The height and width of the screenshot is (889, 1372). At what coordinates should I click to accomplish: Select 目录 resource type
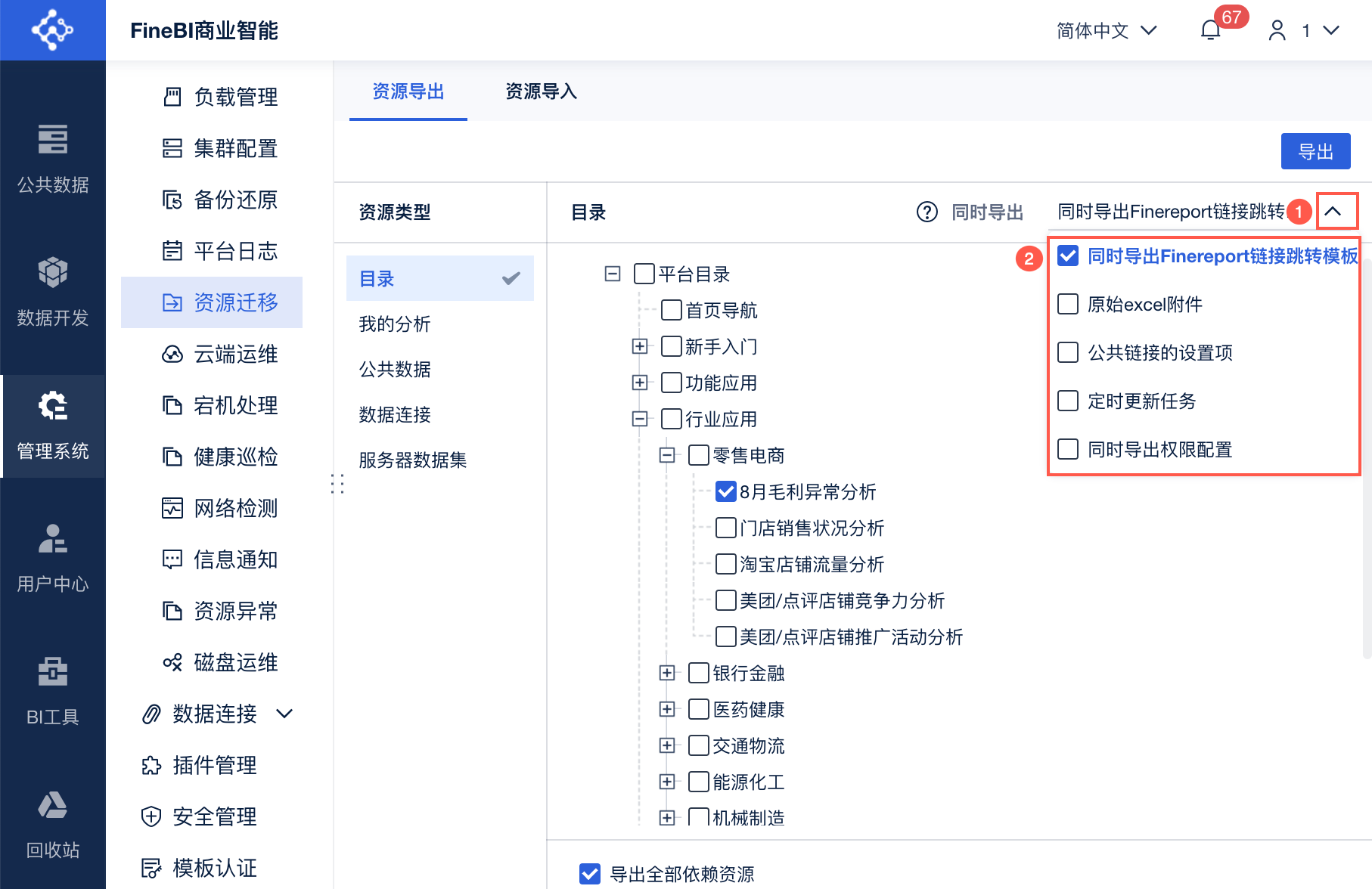(x=440, y=278)
